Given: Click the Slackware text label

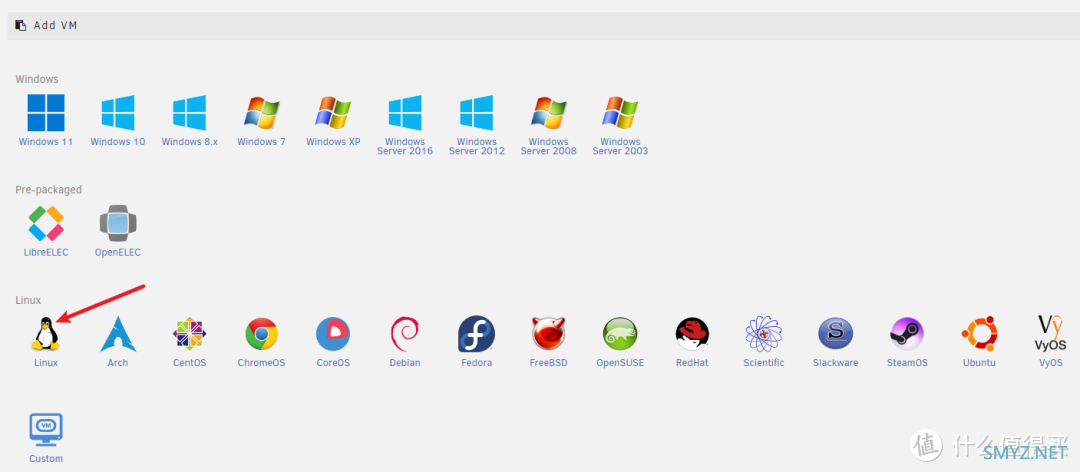Looking at the screenshot, I should click(x=835, y=362).
